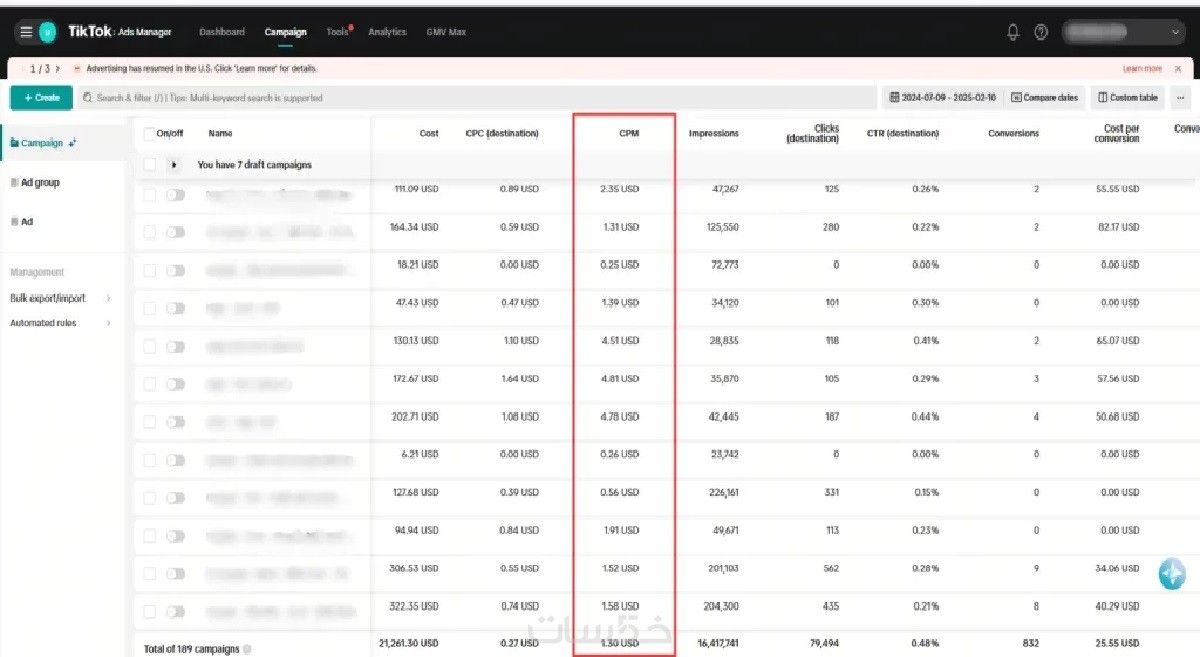The height and width of the screenshot is (657, 1200).
Task: Open the blurred account name dropdown
Action: pyautogui.click(x=1124, y=32)
